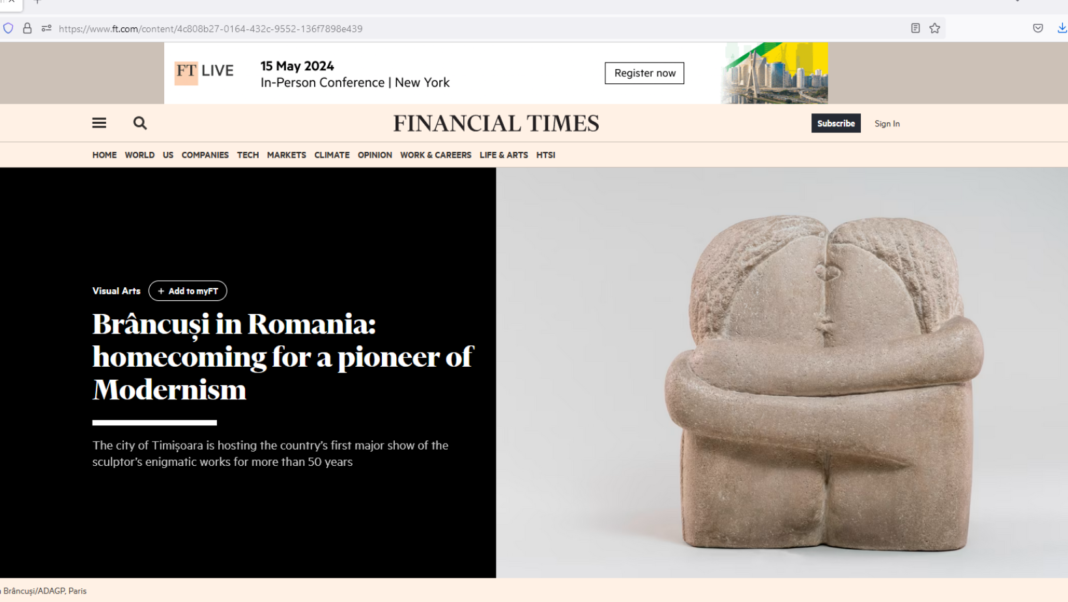Open the site permissions icon
Image resolution: width=1068 pixels, height=602 pixels.
coord(46,28)
